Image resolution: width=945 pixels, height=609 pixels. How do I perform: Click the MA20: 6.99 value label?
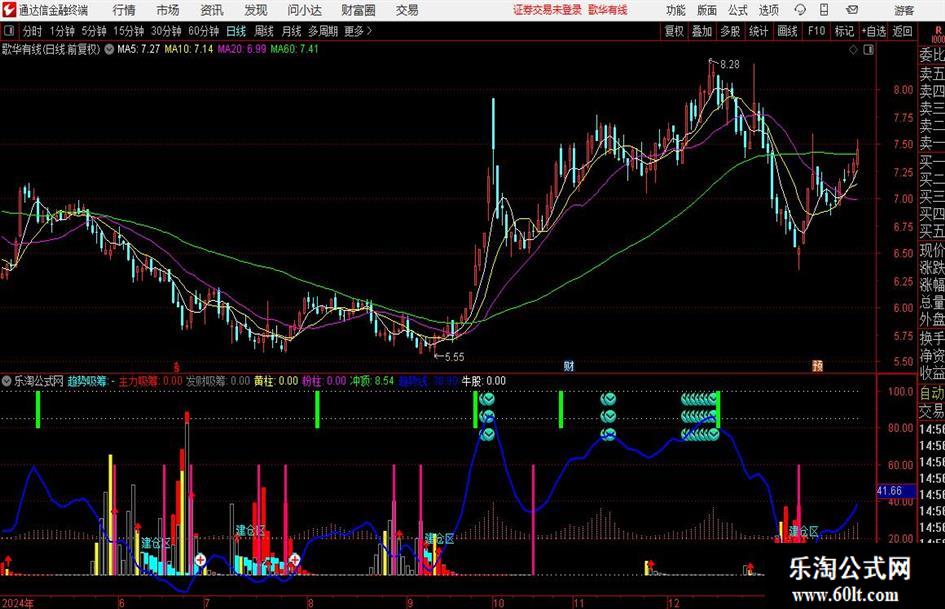242,49
